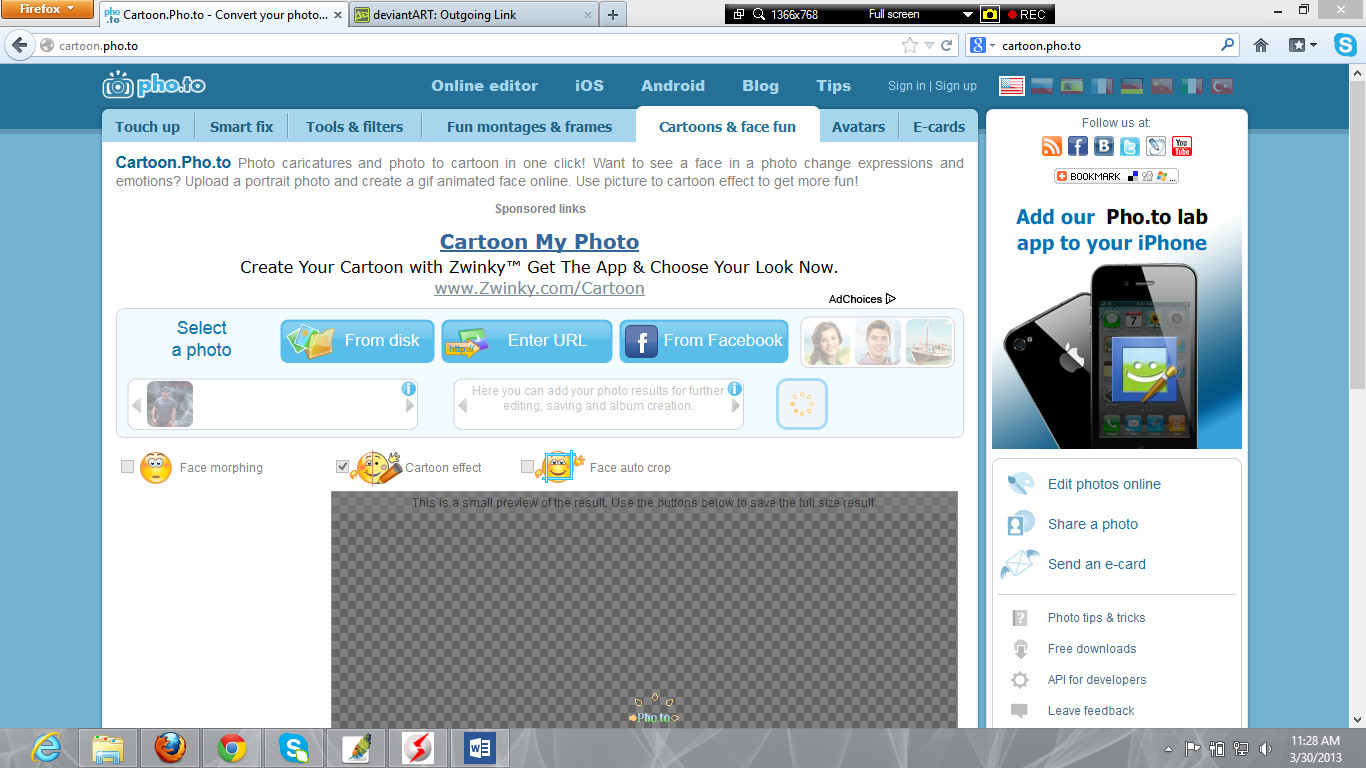The height and width of the screenshot is (768, 1366).
Task: Choose the sample woman portrait photo
Action: click(x=826, y=343)
